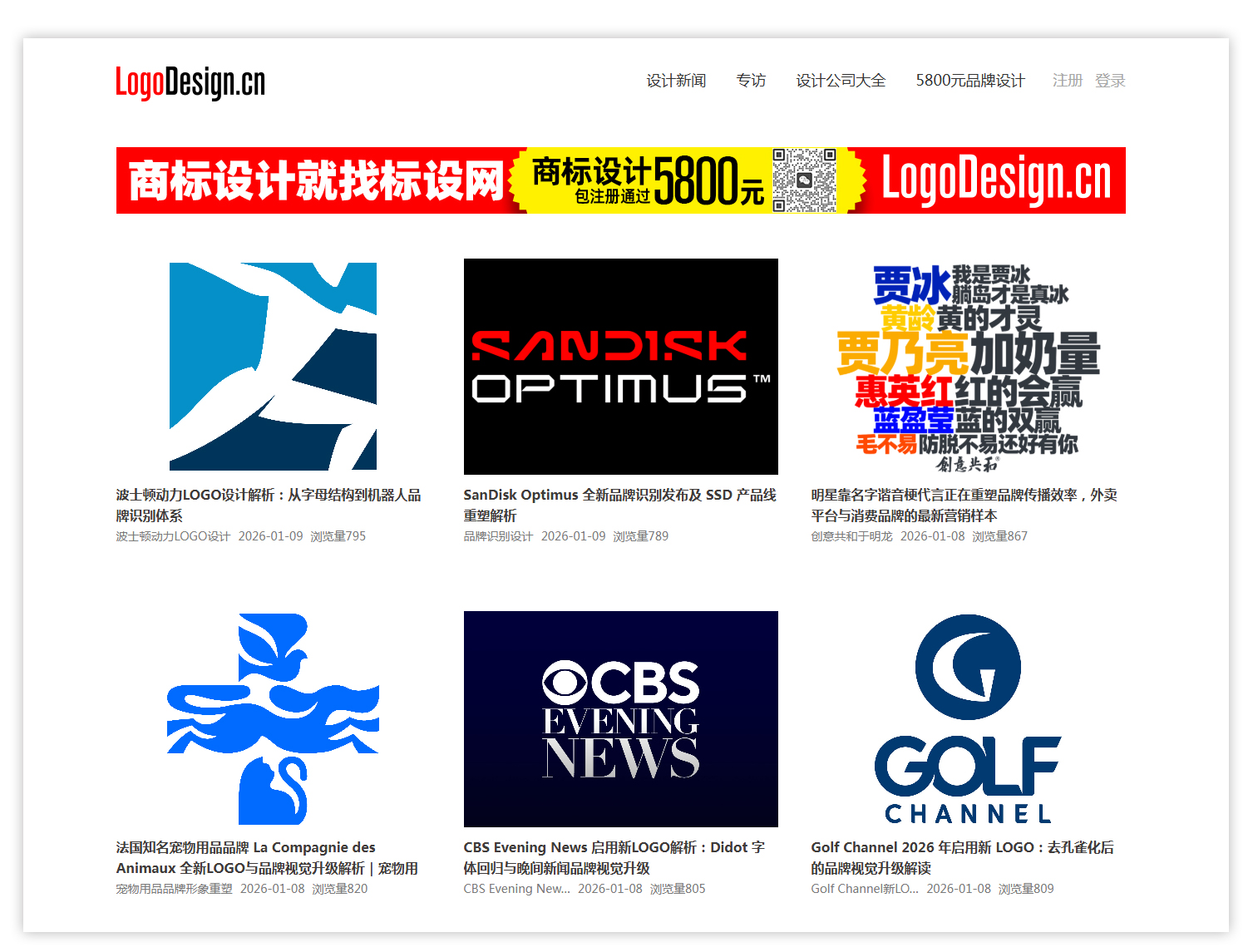Open the 专访 navigation item
This screenshot has width=1253, height=952.
pyautogui.click(x=751, y=81)
